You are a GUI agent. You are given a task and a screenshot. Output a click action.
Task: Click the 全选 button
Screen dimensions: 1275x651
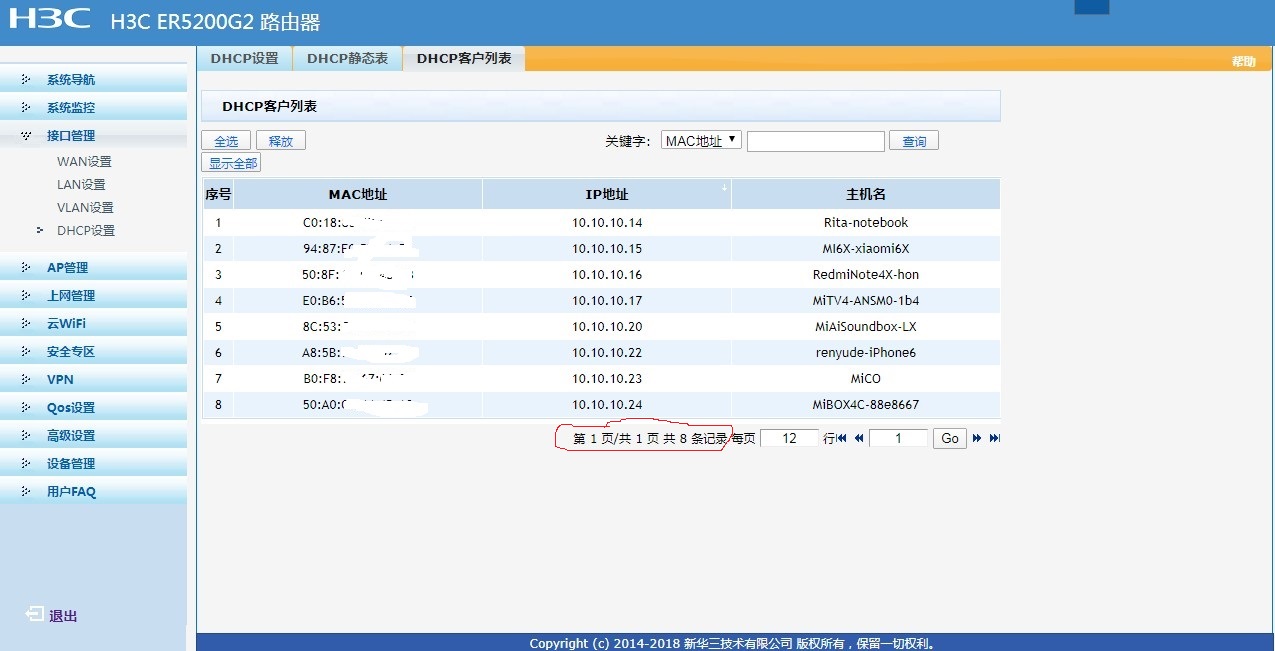coord(227,141)
